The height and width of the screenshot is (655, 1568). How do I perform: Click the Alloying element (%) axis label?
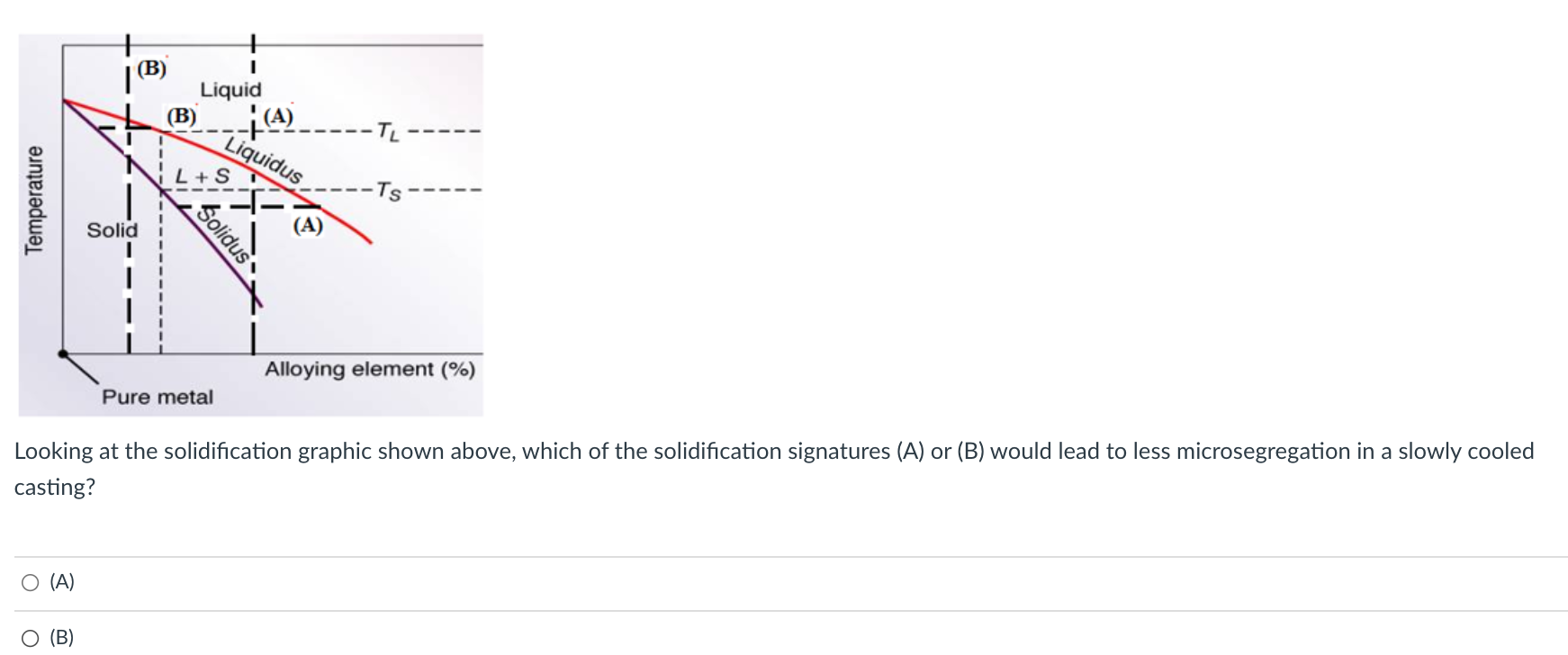370,369
